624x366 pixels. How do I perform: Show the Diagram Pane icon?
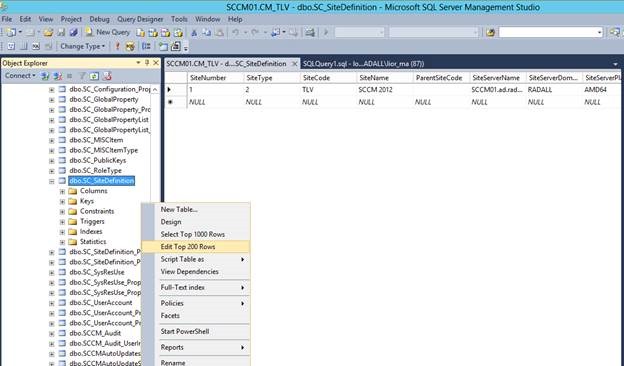coord(11,47)
